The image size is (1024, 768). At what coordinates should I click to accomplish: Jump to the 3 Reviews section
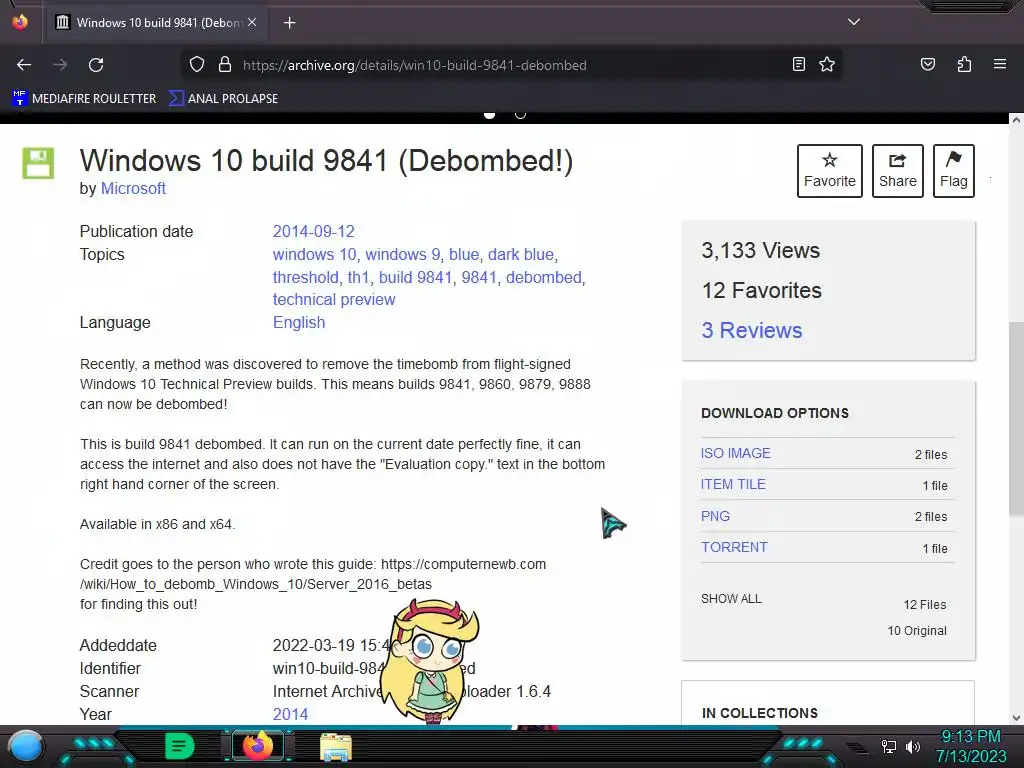[x=752, y=330]
